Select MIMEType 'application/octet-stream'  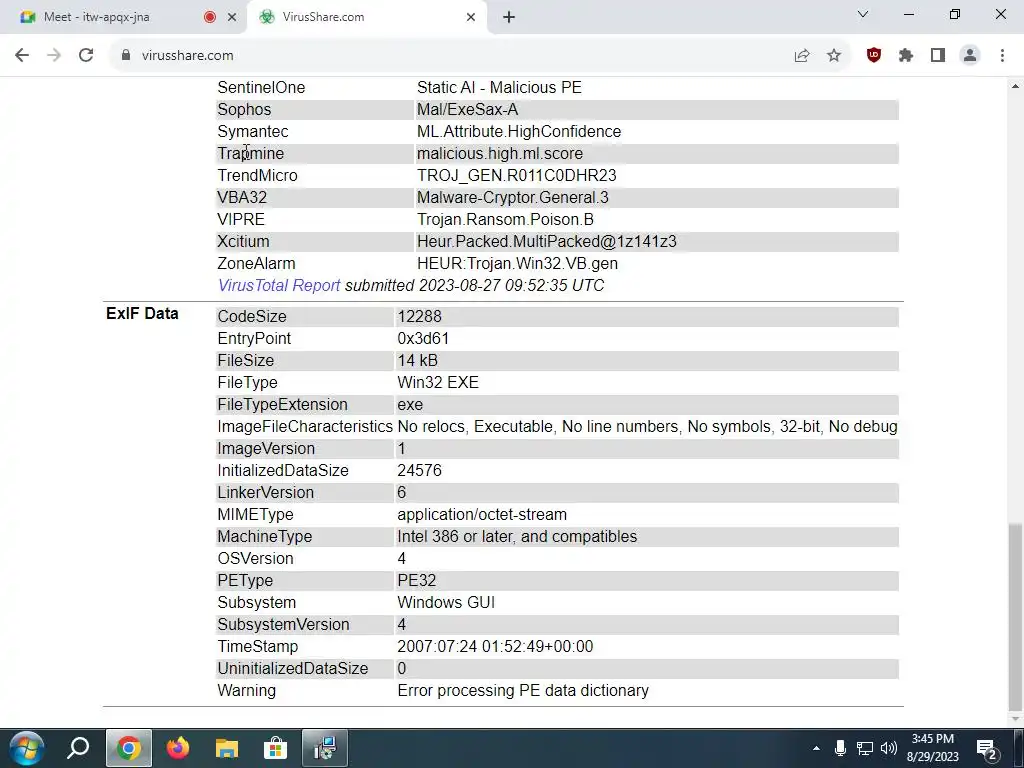[x=482, y=515]
